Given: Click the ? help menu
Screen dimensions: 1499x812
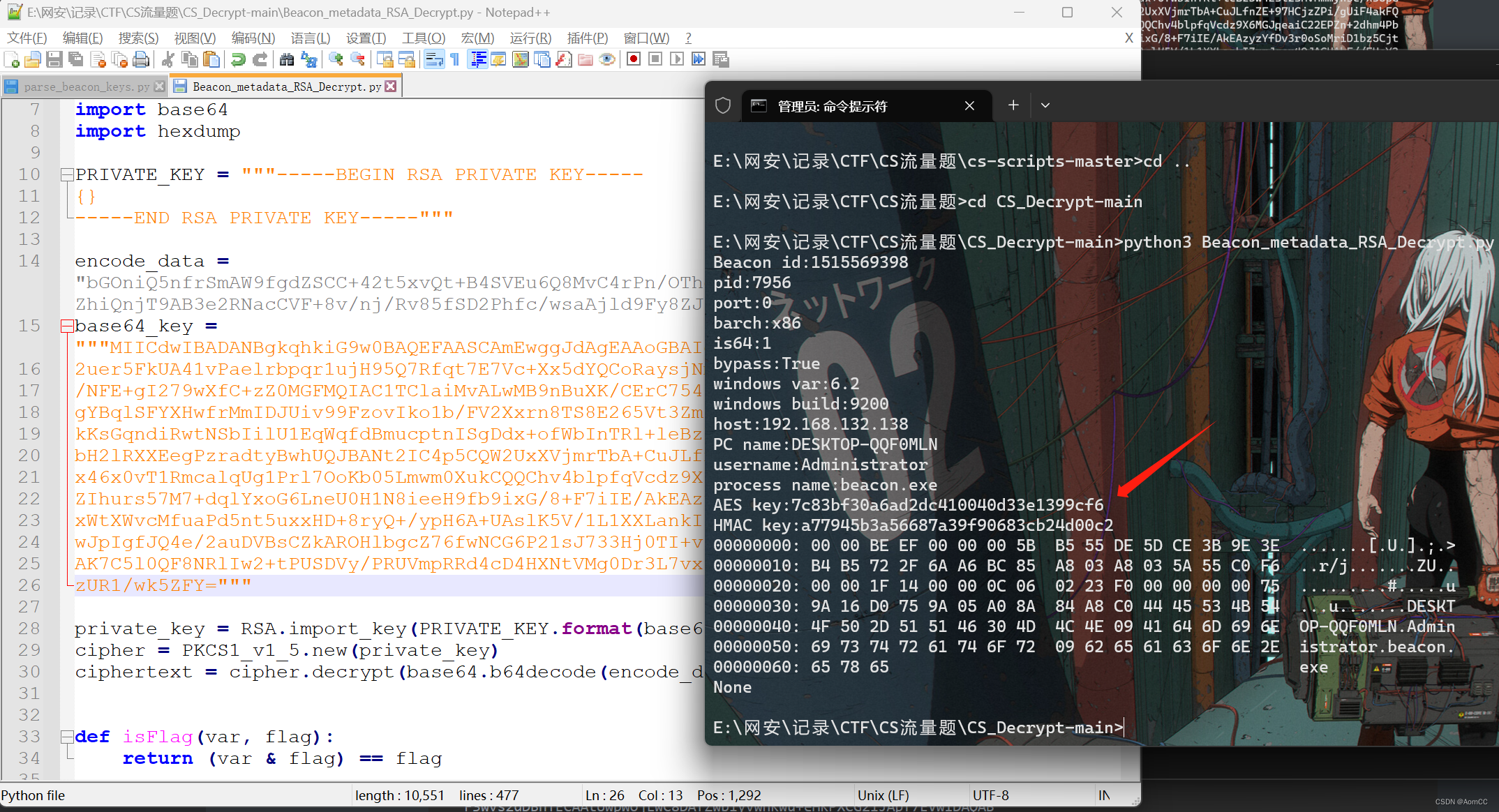Looking at the screenshot, I should pos(688,38).
